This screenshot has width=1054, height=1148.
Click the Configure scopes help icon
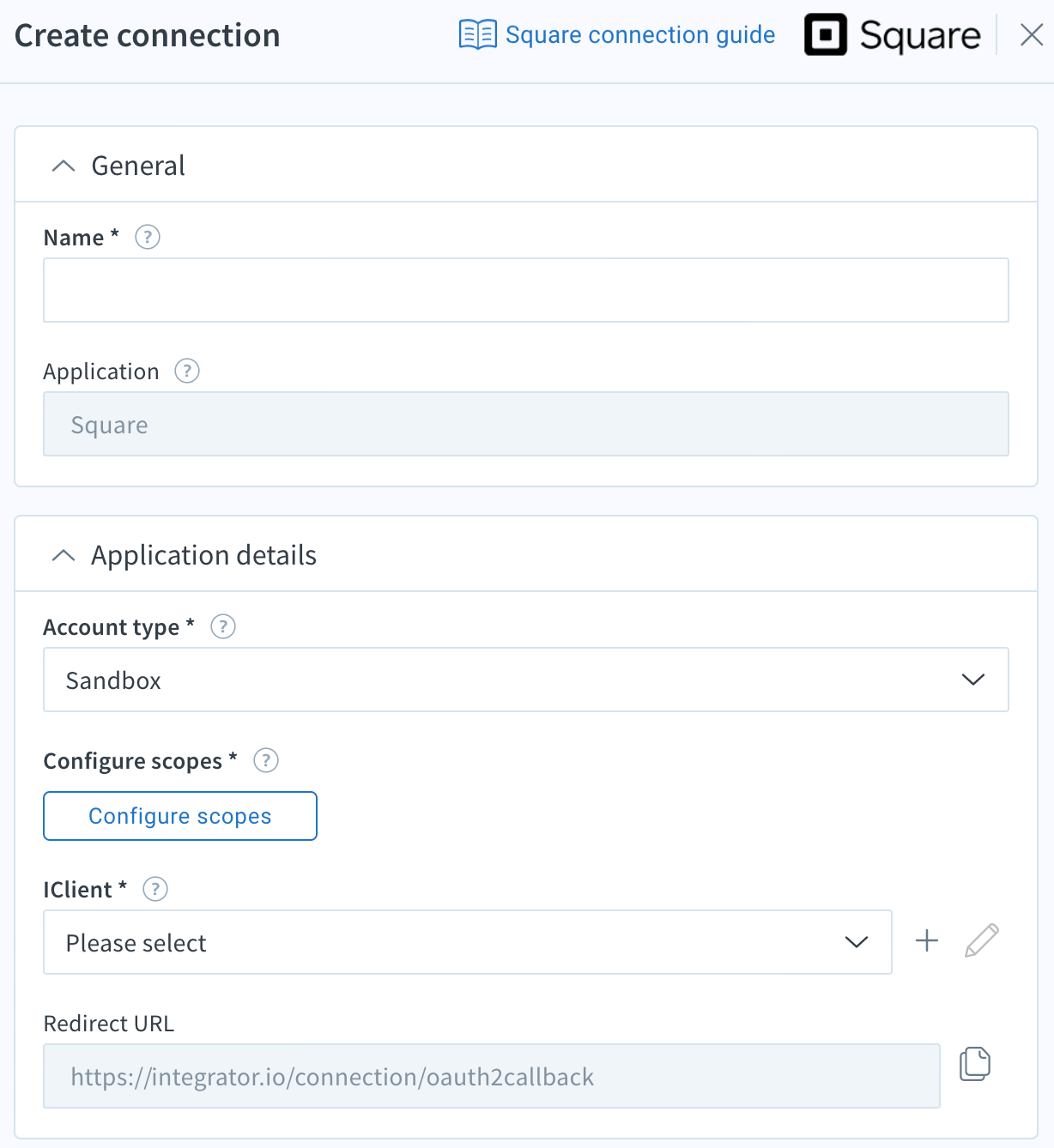click(266, 760)
